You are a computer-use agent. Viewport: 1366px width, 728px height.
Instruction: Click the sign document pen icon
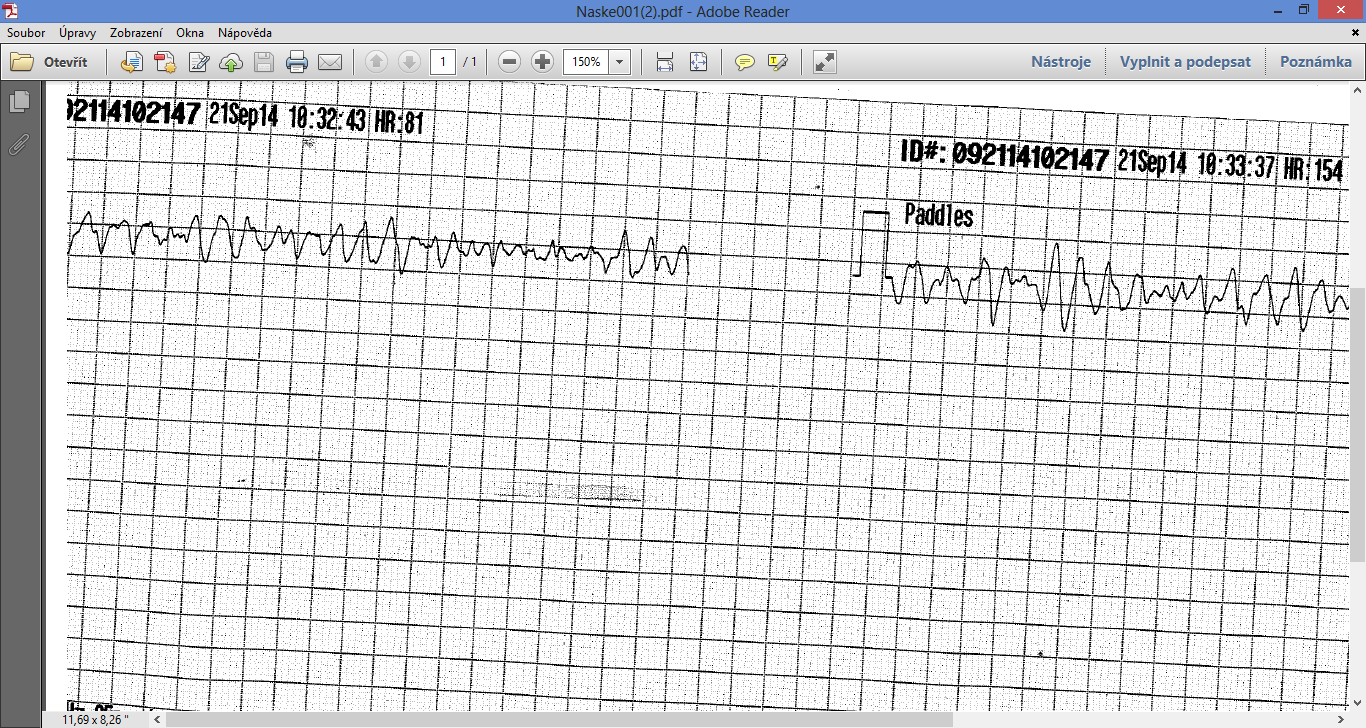coord(199,62)
